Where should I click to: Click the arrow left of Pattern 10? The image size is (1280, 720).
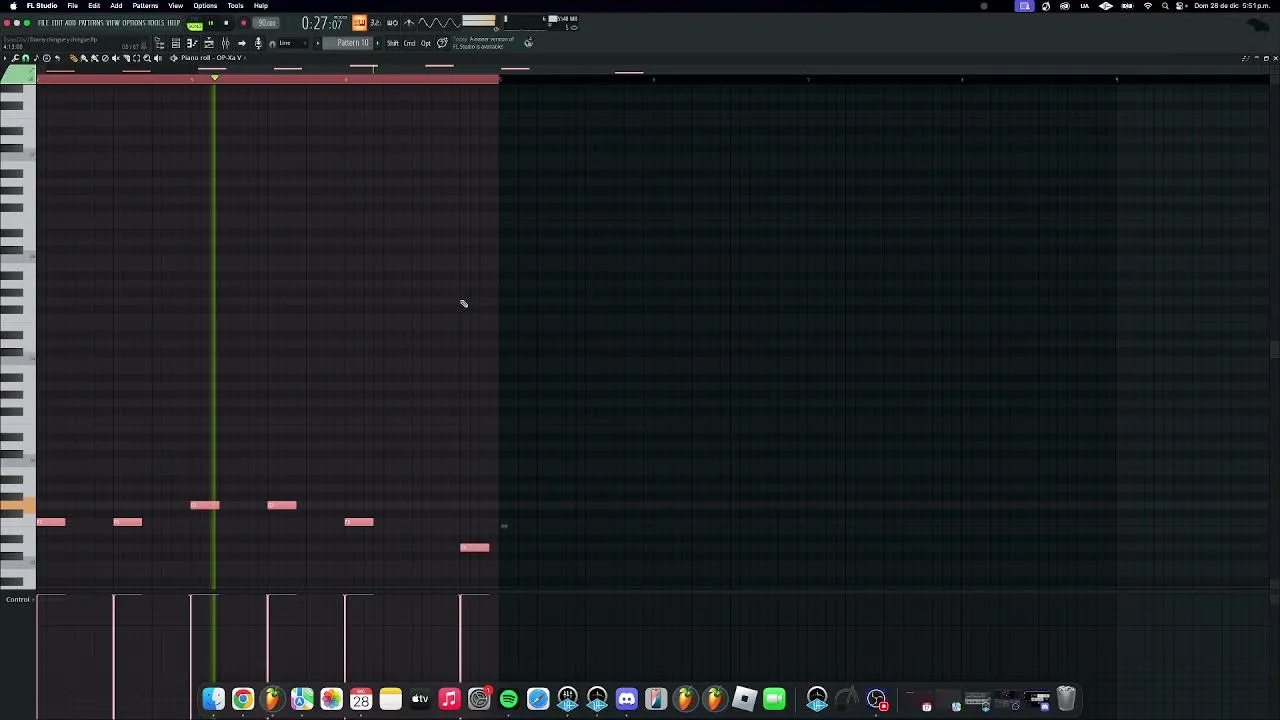point(318,43)
